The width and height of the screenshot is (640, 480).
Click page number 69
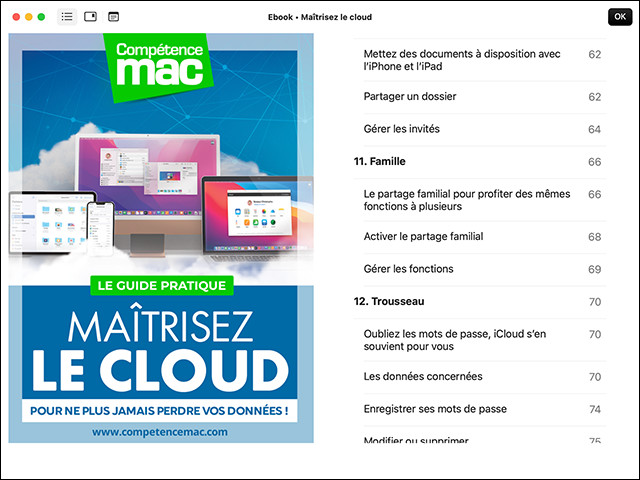click(594, 269)
